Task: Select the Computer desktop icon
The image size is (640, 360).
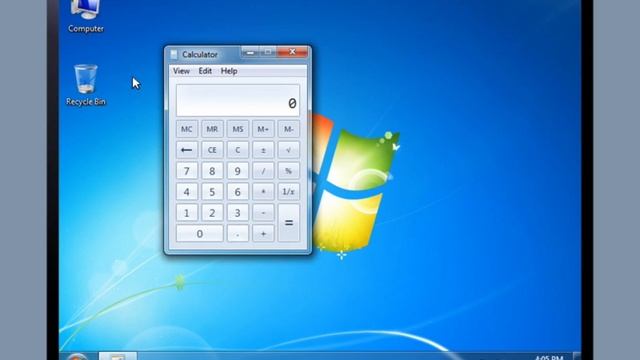Action: (x=86, y=16)
